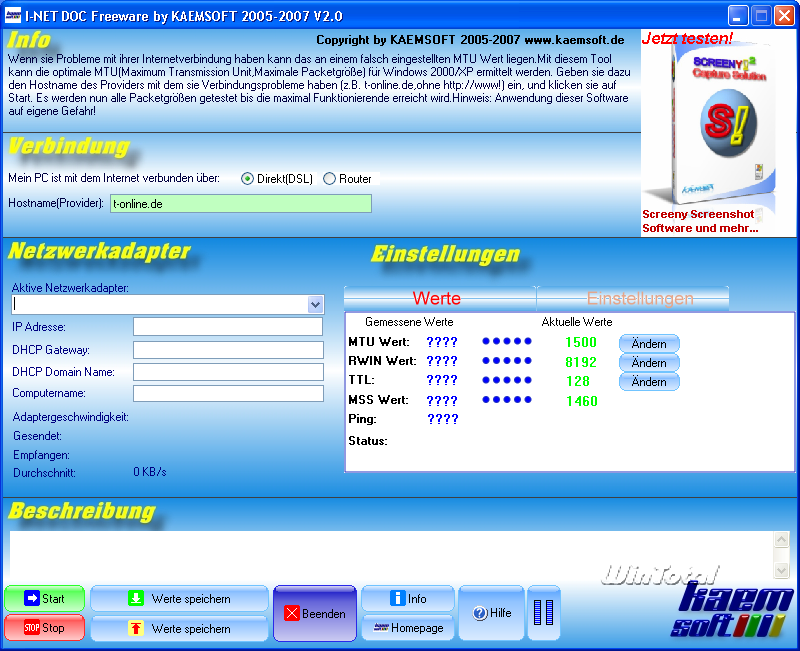Click the current RWIN value 8192

pyautogui.click(x=581, y=362)
